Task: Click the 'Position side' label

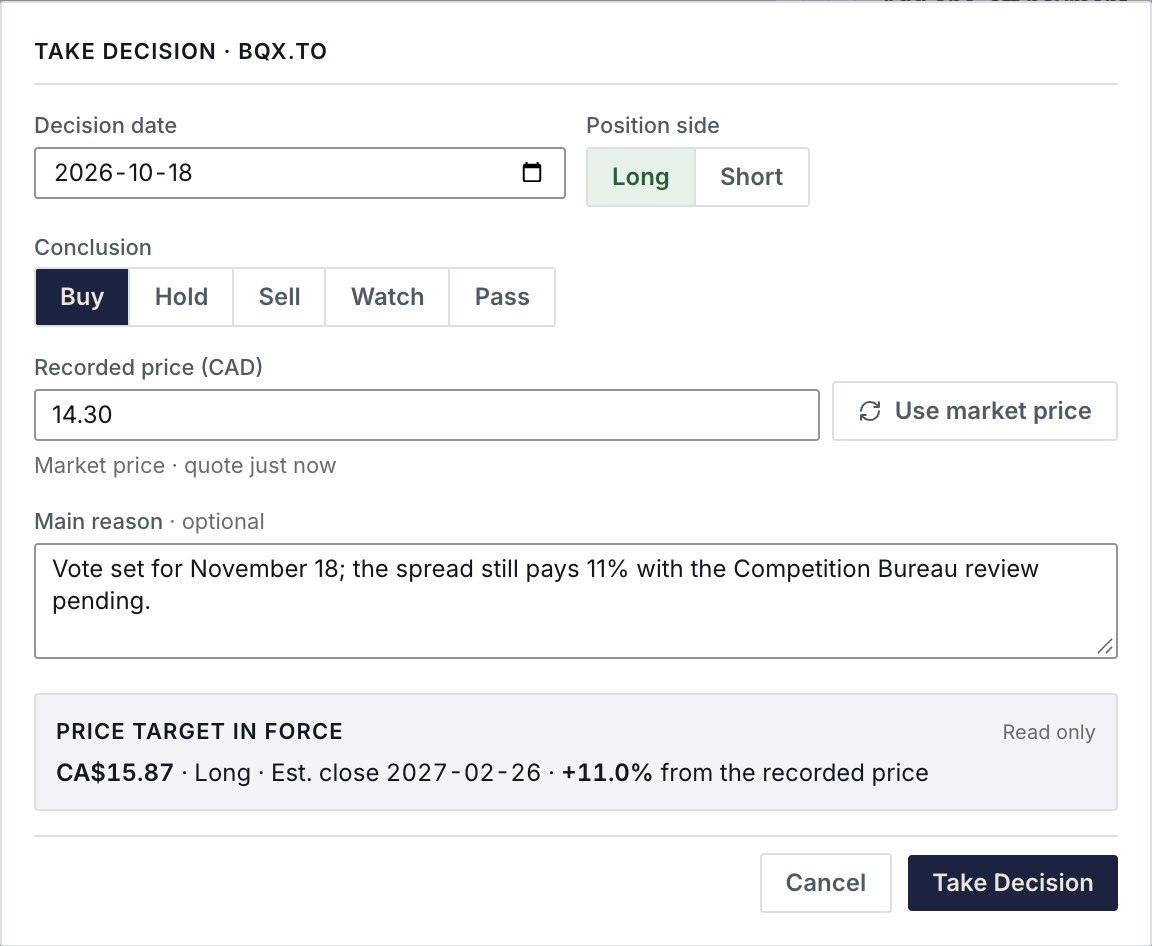Action: 652,126
